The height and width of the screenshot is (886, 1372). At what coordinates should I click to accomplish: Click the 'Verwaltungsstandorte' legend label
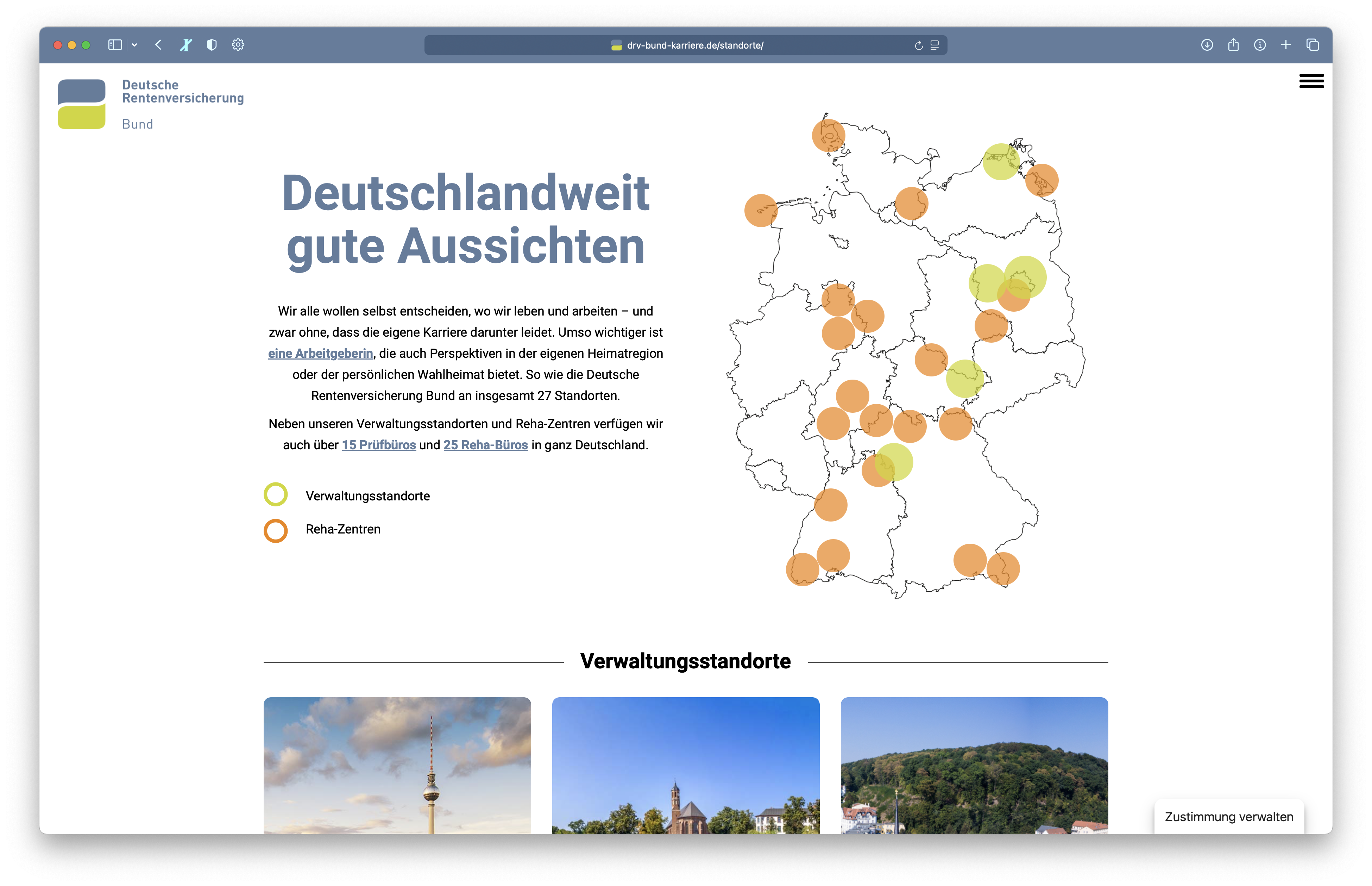(367, 496)
